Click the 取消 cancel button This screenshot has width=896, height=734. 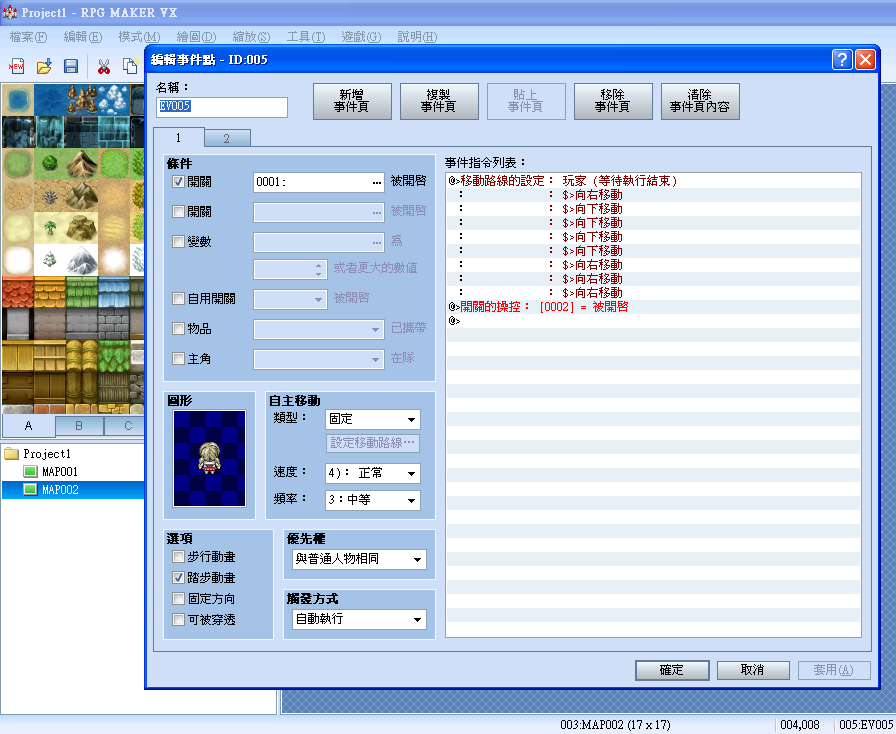tap(753, 670)
